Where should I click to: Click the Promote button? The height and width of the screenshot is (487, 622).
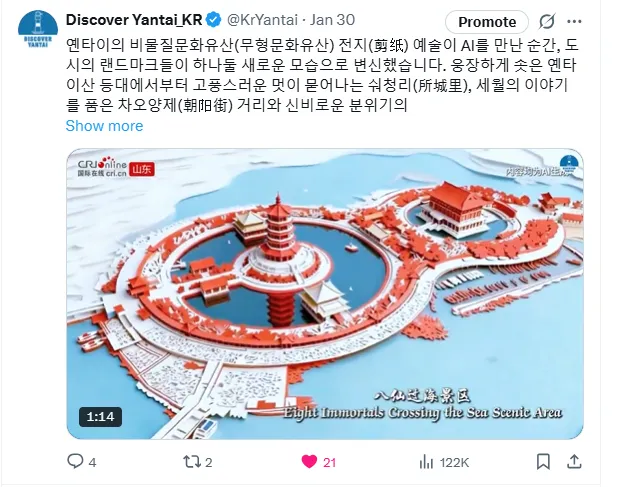(487, 22)
